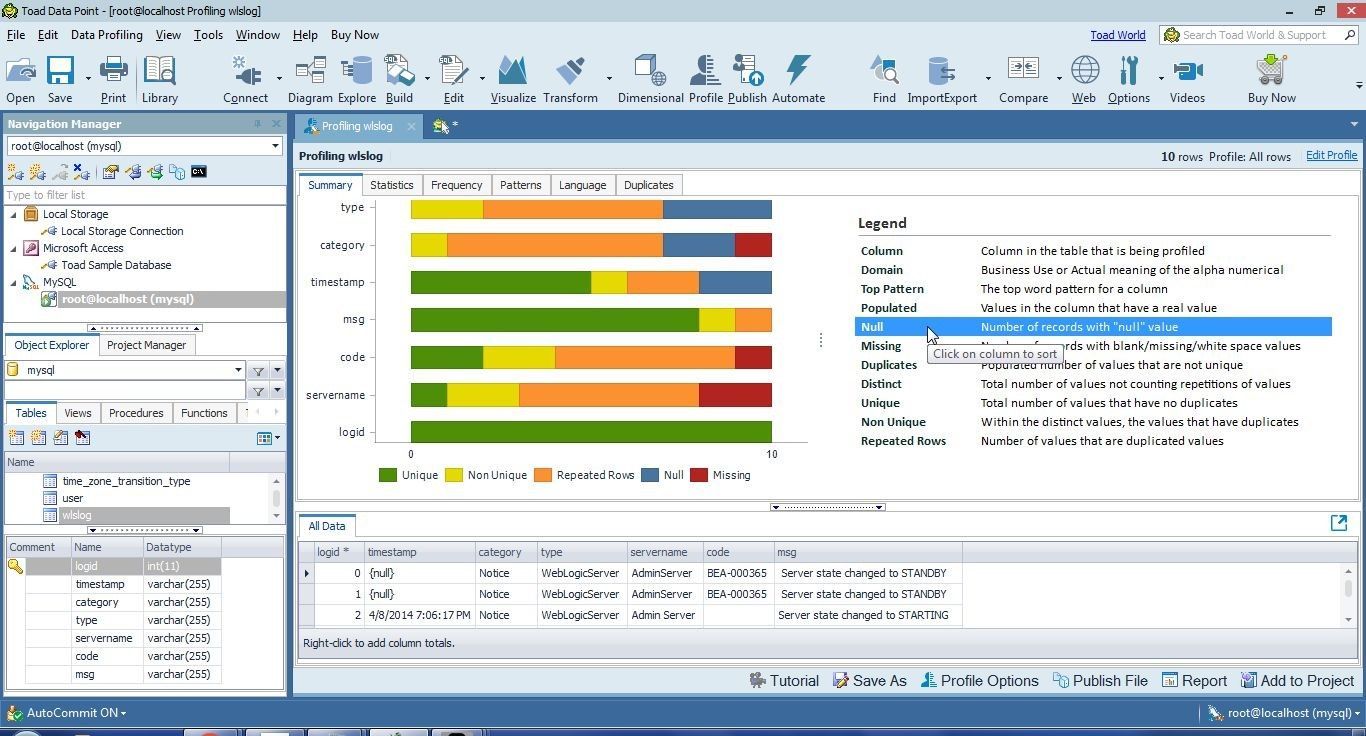Open the Options tool
The image size is (1366, 736).
tap(1129, 79)
